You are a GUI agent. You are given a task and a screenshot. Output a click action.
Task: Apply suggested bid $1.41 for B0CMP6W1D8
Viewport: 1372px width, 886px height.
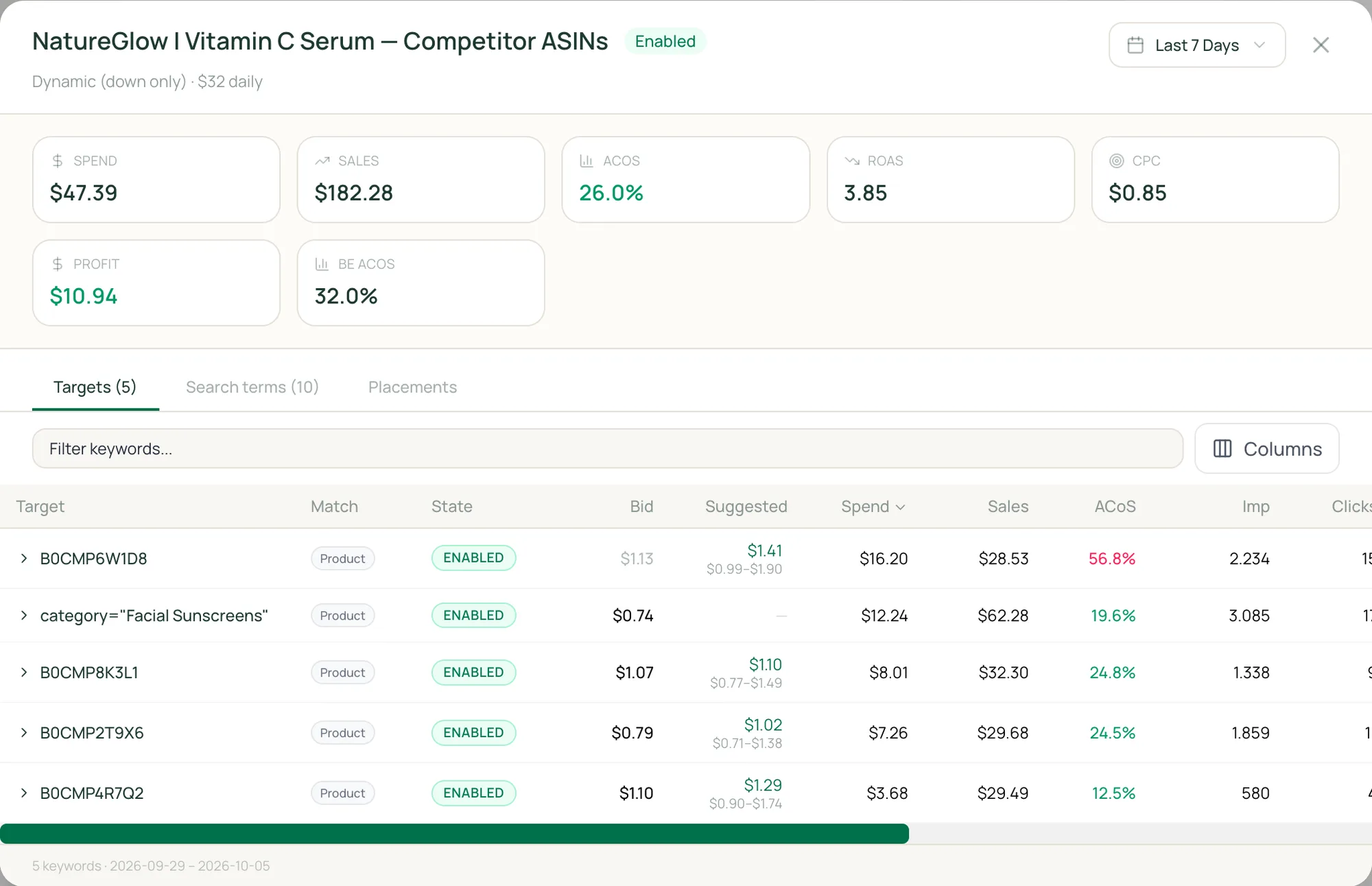tap(764, 550)
